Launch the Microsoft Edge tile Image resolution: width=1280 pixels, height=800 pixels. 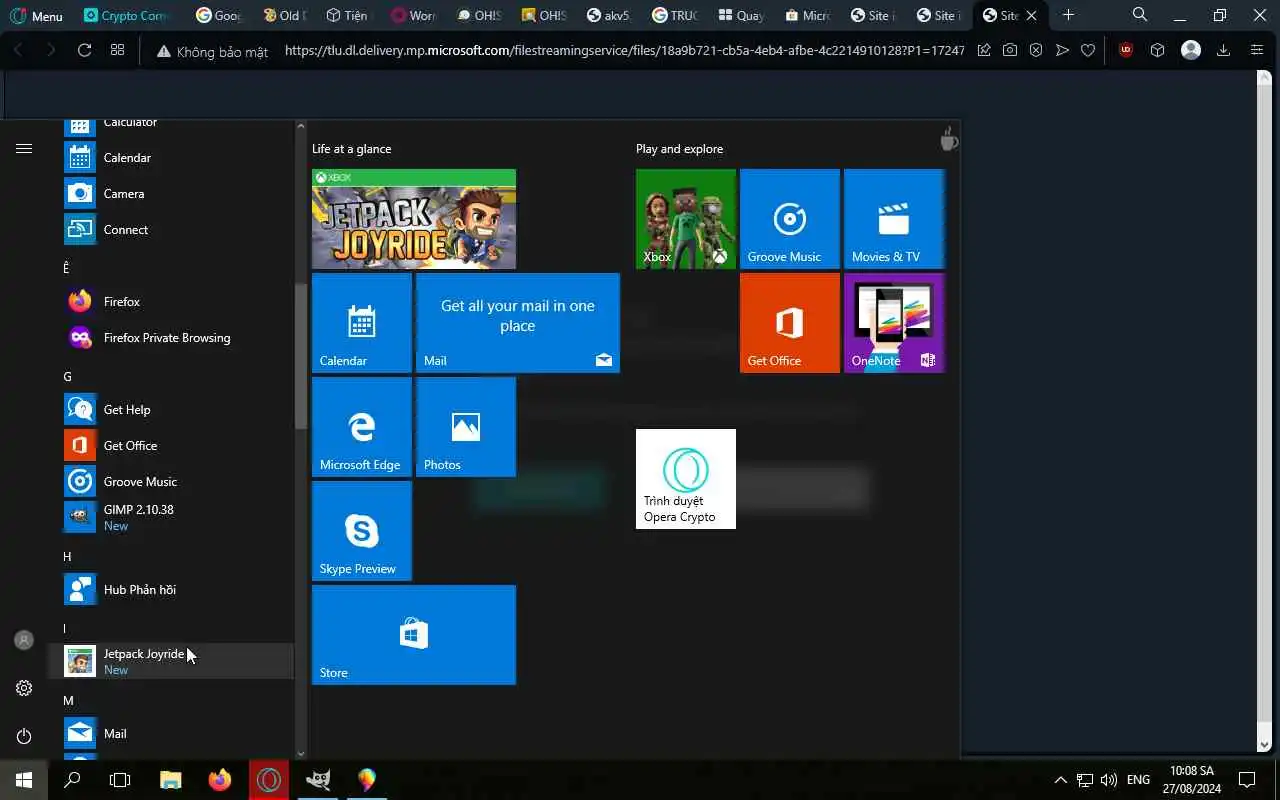click(362, 427)
